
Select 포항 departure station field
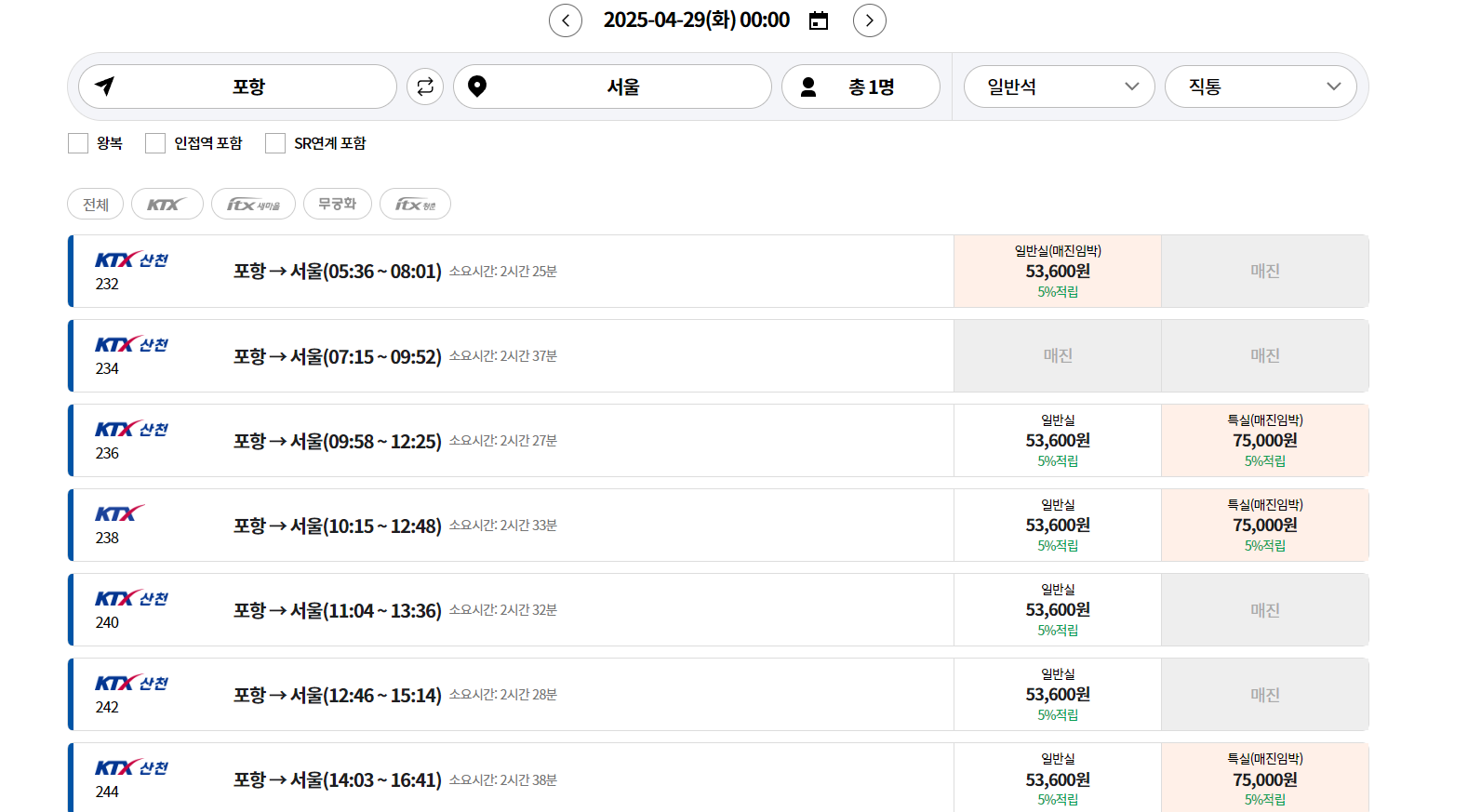click(237, 87)
